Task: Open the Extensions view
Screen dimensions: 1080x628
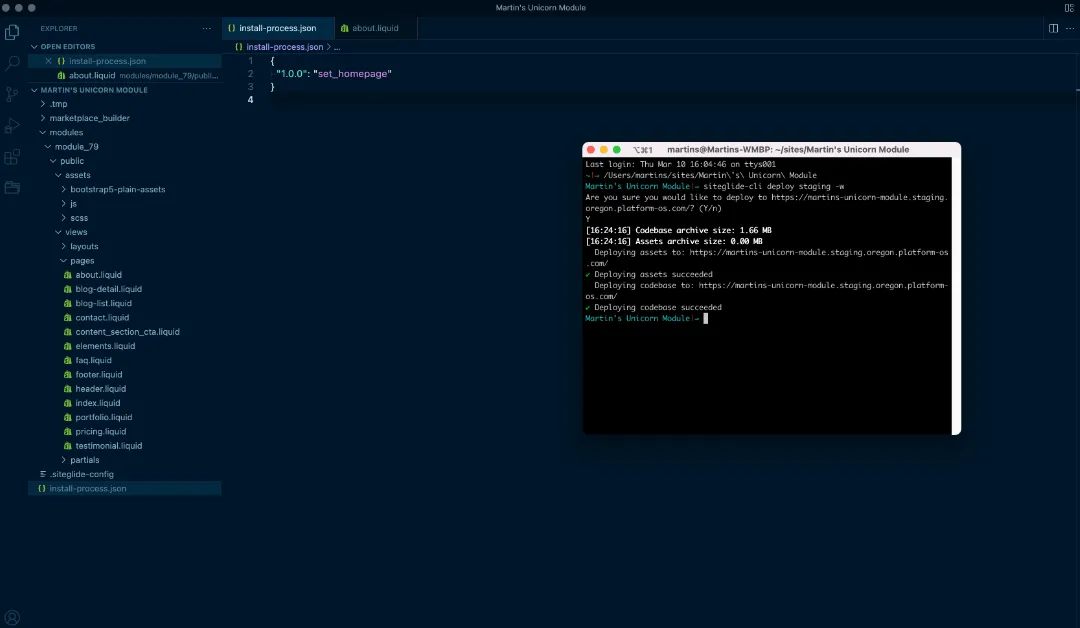Action: click(13, 157)
